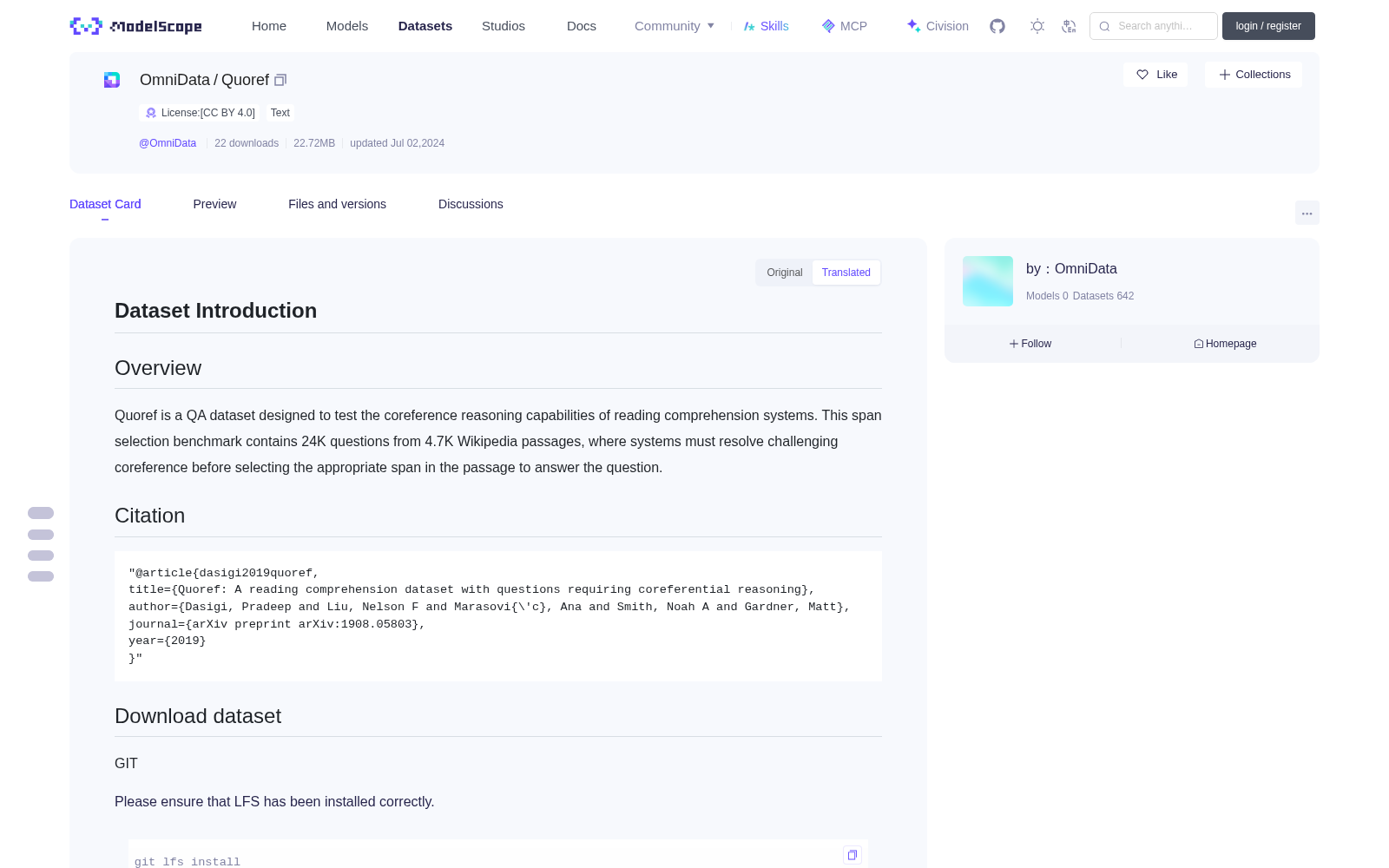Click the License:[CC BY 4.0] tag
This screenshot has height=868, width=1389.
[x=200, y=113]
